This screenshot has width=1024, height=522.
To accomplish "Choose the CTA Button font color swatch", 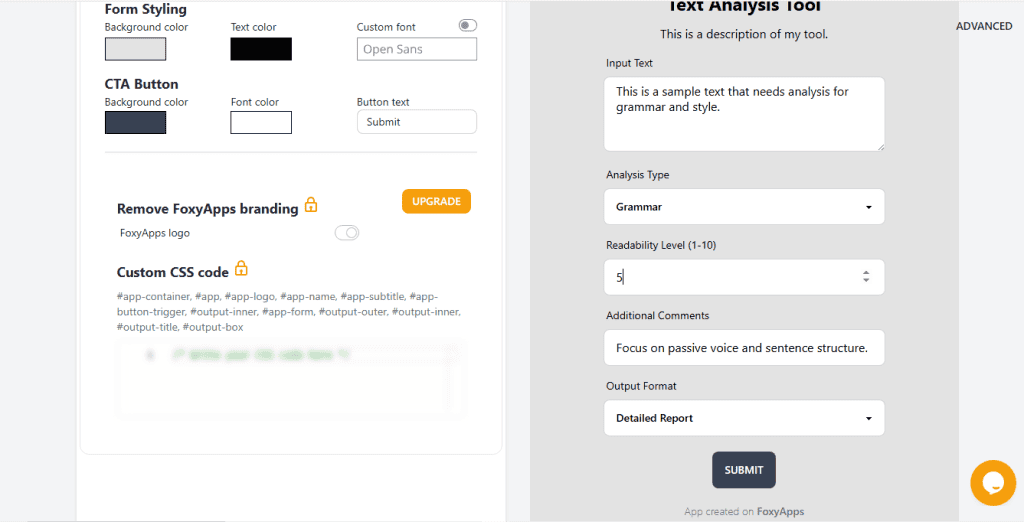I will [x=261, y=123].
